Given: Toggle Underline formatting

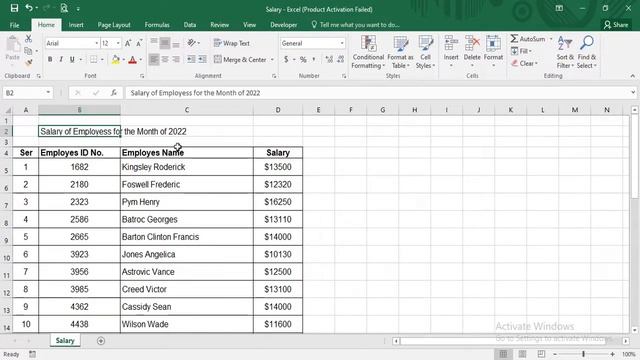Looking at the screenshot, I should coord(72,60).
